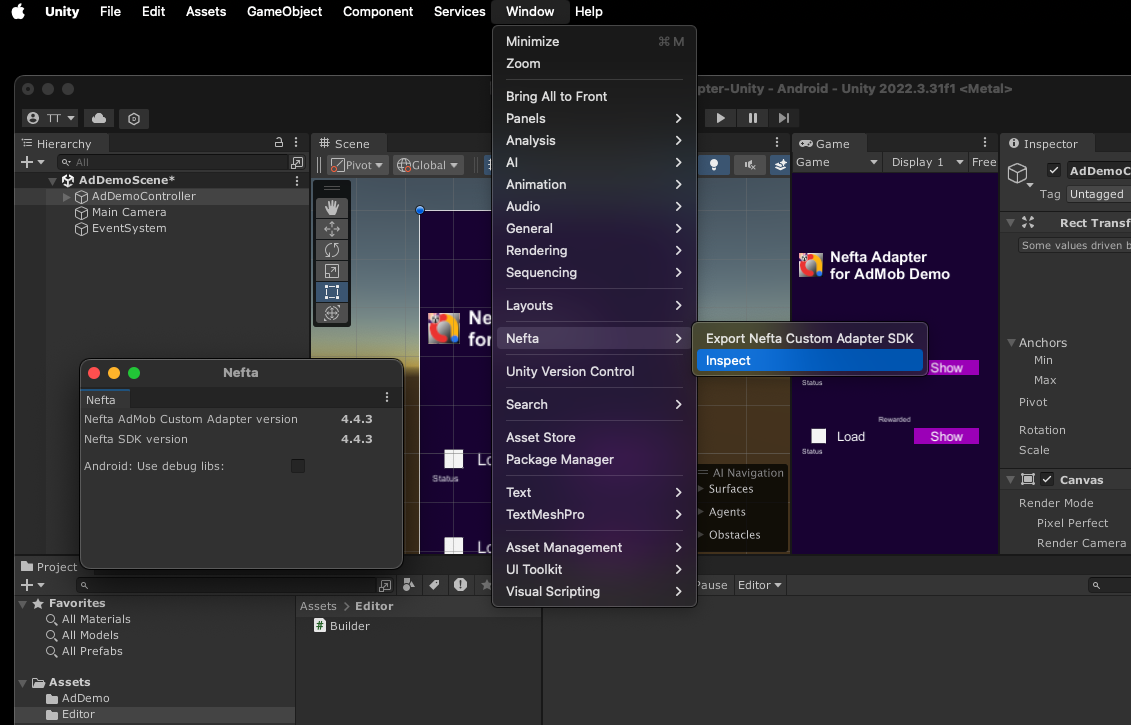Open the Unity Version Control toolbar icon
This screenshot has height=725, width=1131.
pos(134,118)
